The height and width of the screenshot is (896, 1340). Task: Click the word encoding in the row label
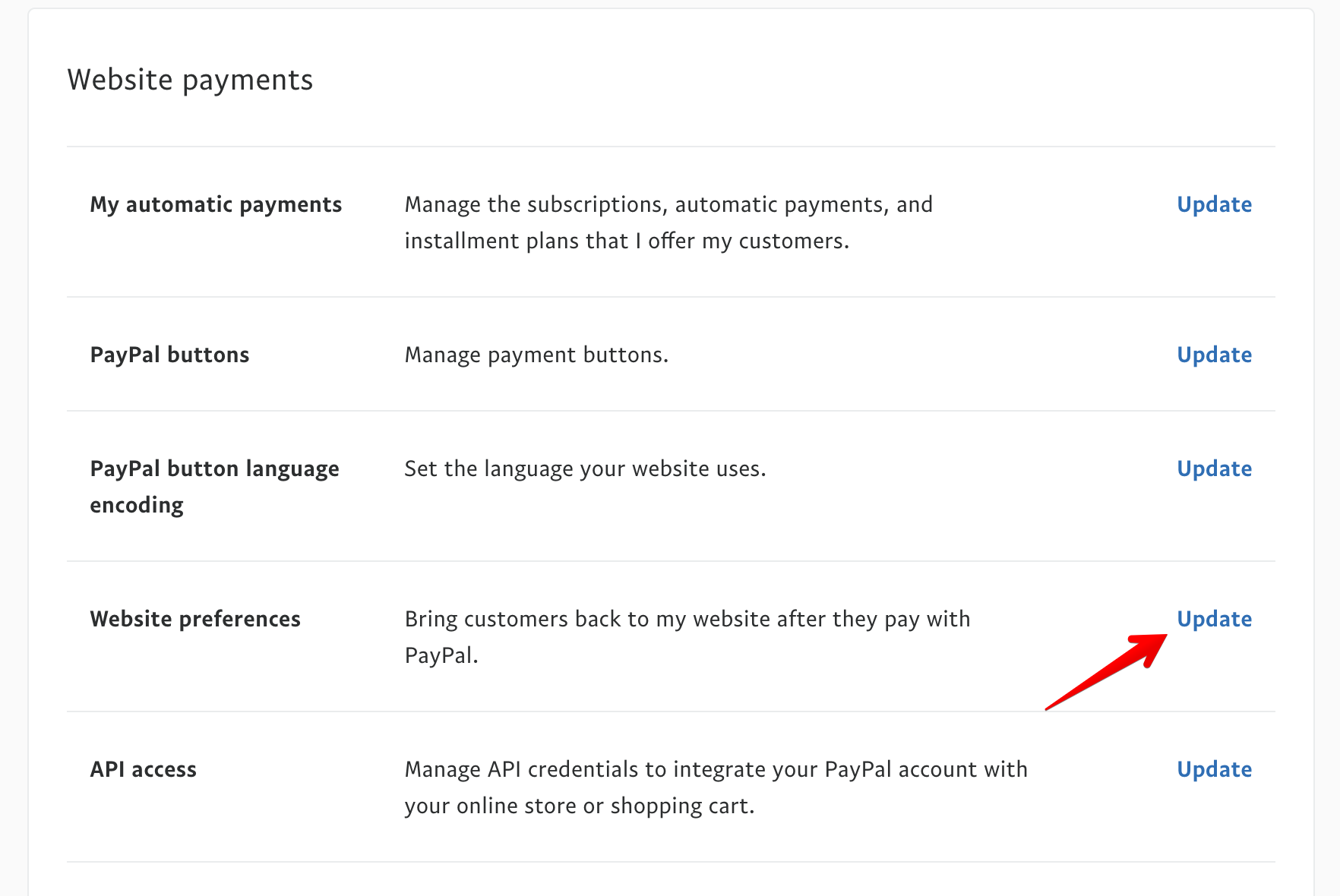point(137,505)
